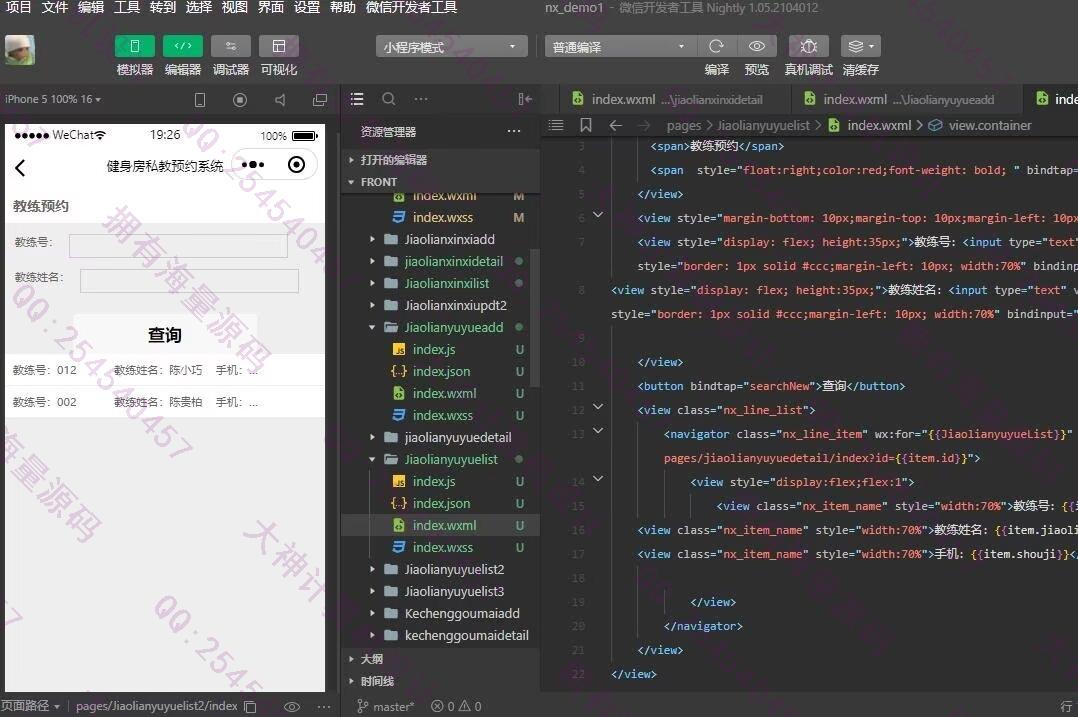The height and width of the screenshot is (717, 1078).
Task: Click the editor forward arrow icon
Action: tap(644, 125)
